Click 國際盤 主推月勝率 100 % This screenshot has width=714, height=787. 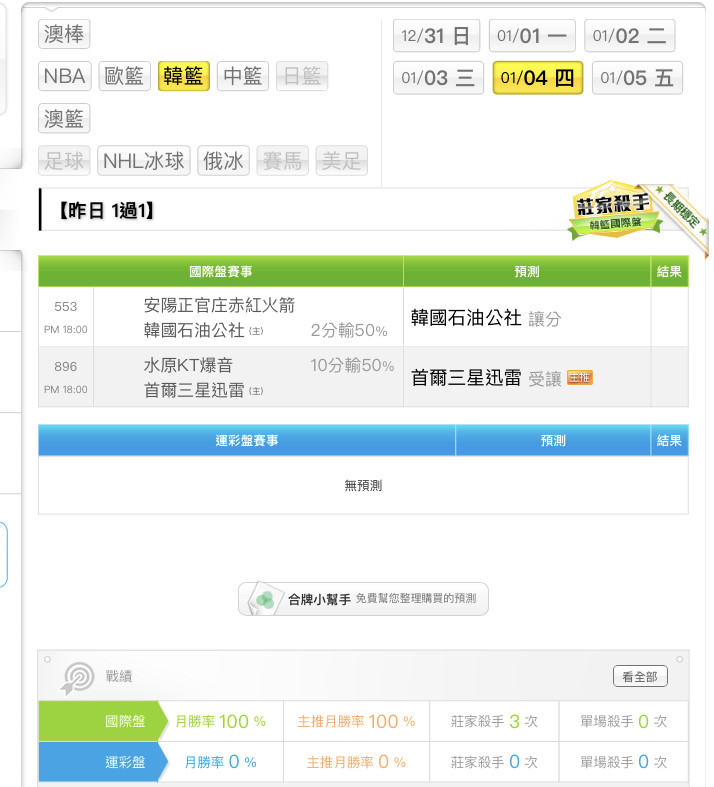356,721
